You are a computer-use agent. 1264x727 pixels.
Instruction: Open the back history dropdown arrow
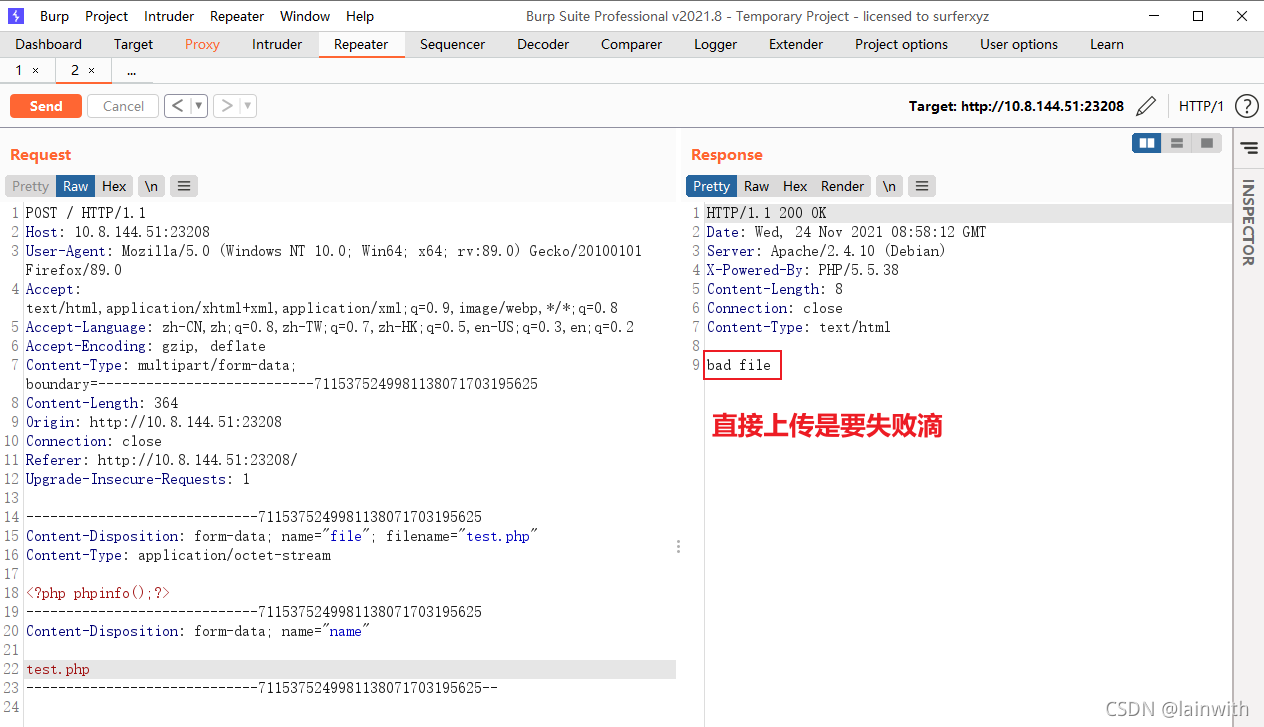coord(199,105)
